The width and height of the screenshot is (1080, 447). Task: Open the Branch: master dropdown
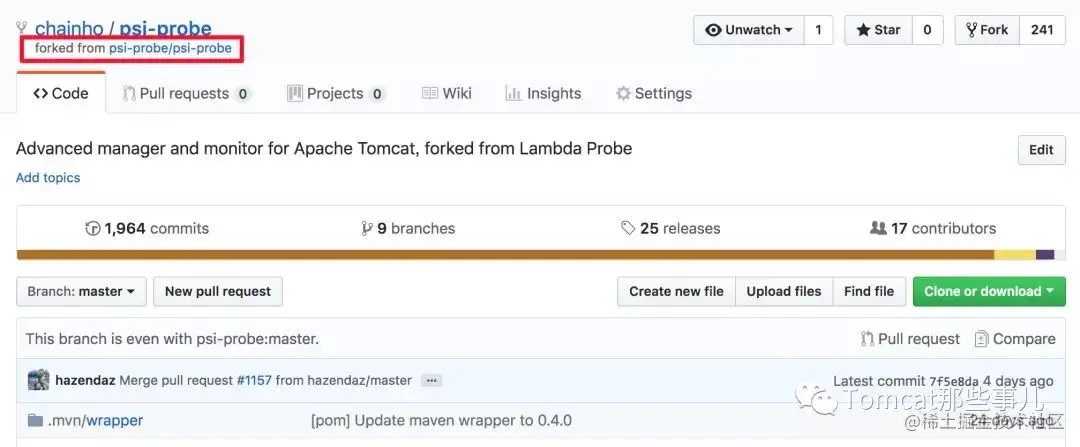(81, 291)
